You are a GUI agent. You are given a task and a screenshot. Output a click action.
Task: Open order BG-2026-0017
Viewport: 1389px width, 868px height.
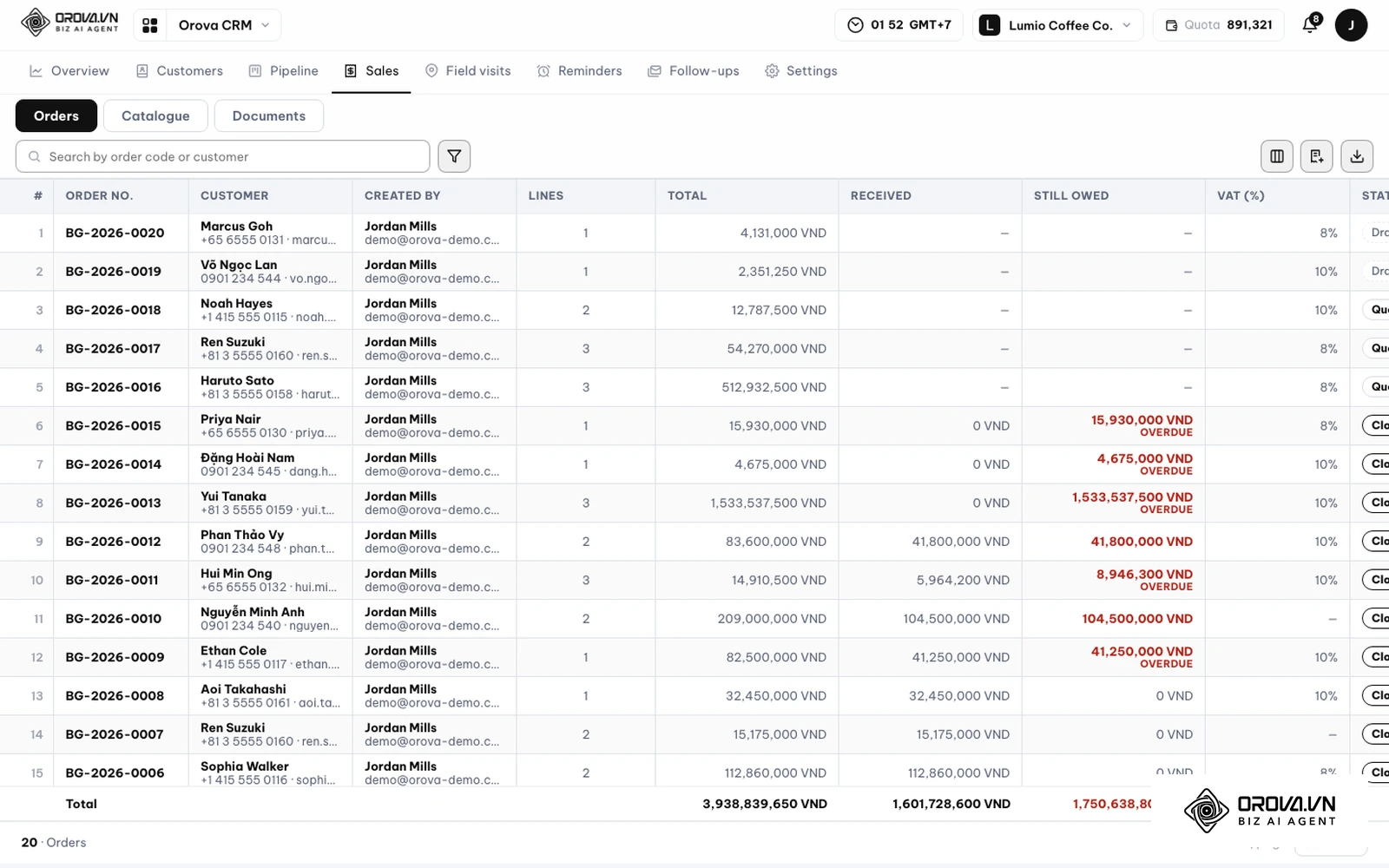pyautogui.click(x=113, y=349)
